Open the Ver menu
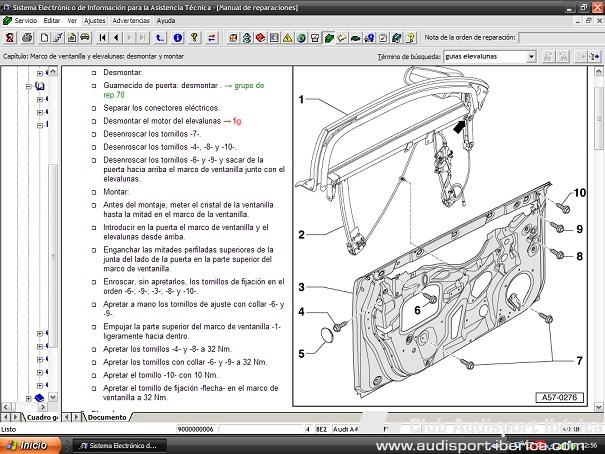The width and height of the screenshot is (605, 454). click(x=72, y=20)
